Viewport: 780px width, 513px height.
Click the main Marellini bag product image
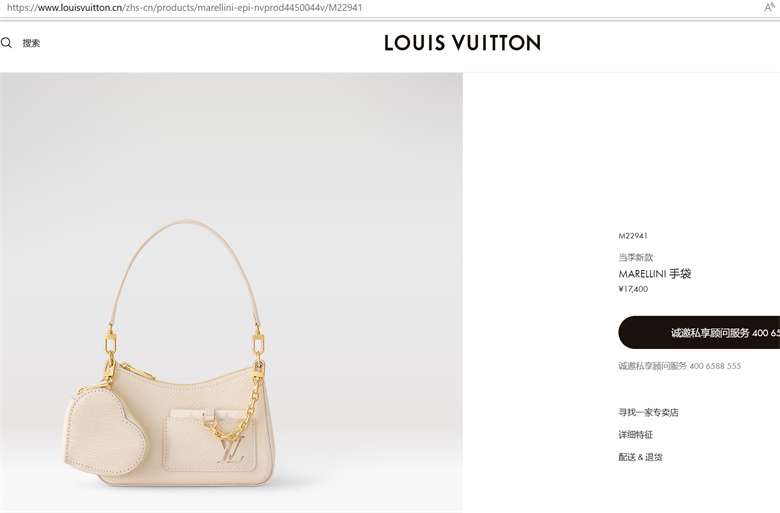[x=231, y=293]
